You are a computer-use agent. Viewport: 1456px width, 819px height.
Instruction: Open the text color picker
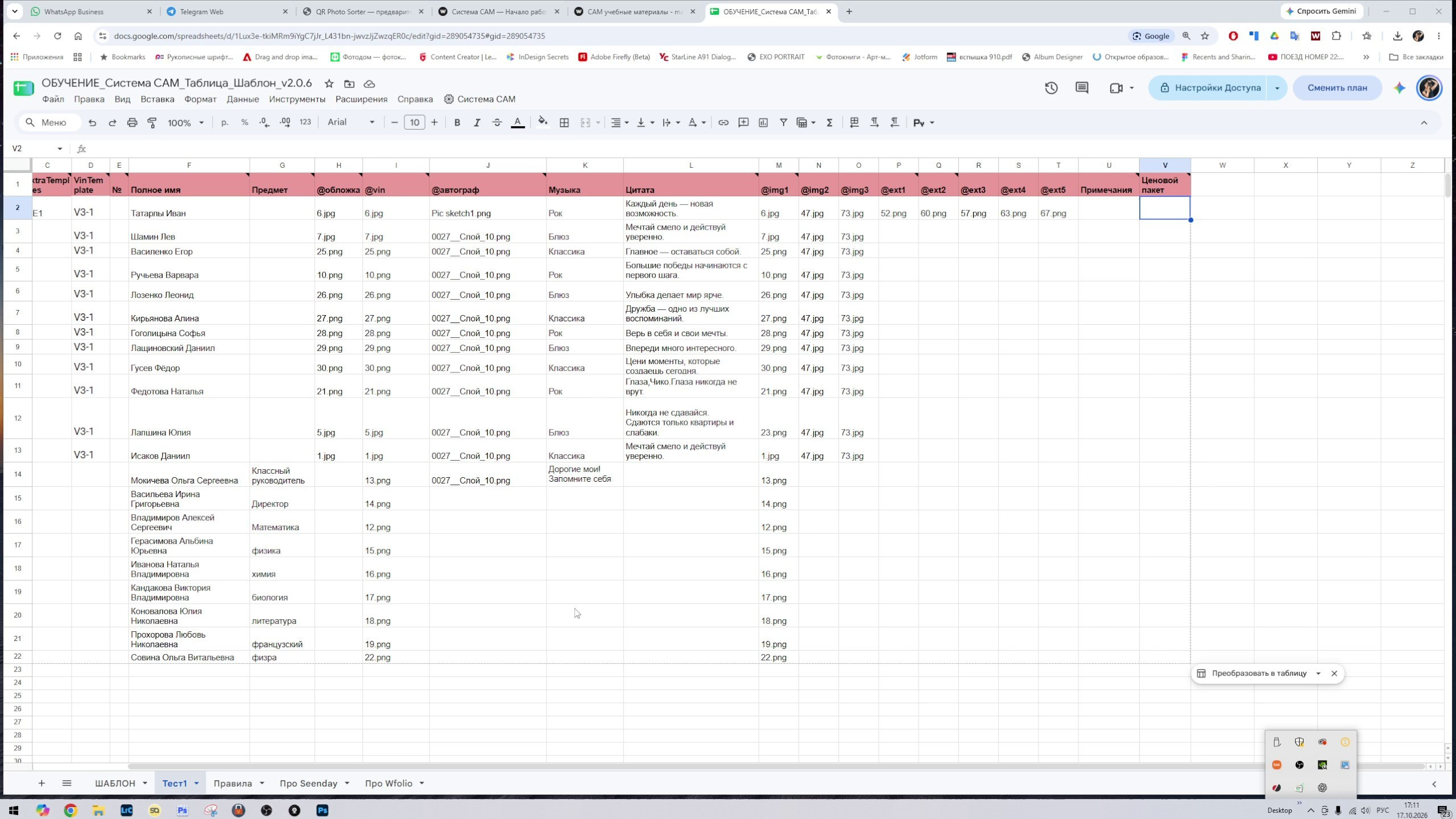517,122
